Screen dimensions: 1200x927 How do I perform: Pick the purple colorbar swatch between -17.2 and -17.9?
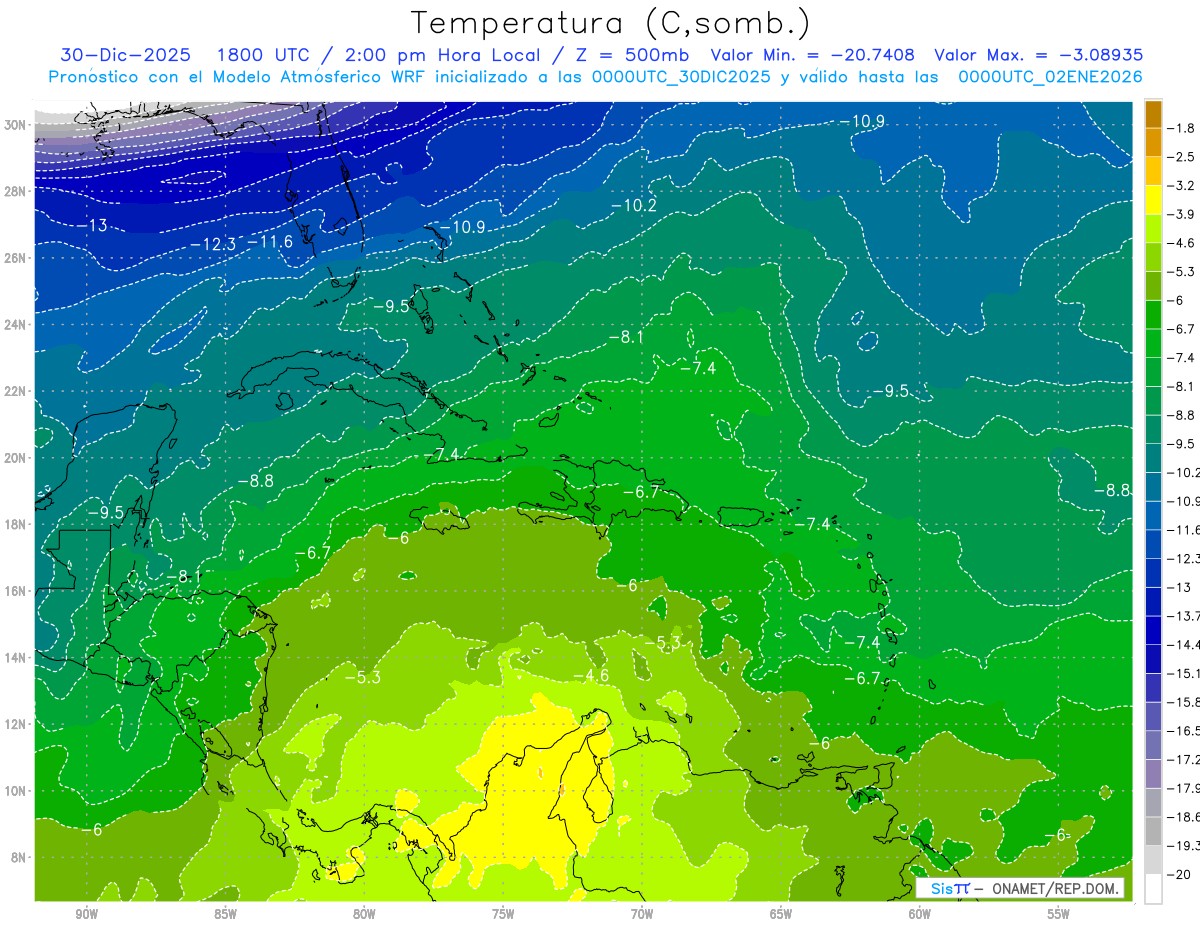[x=1153, y=773]
